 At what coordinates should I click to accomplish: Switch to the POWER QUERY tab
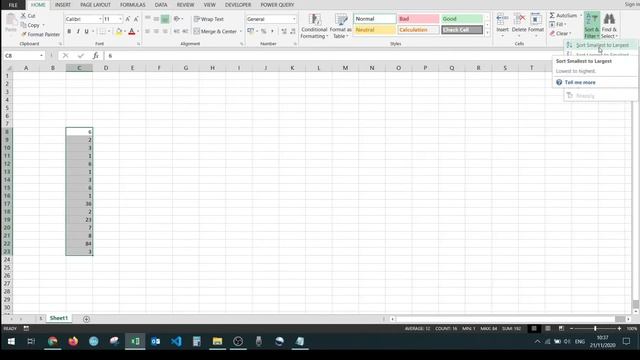pyautogui.click(x=277, y=5)
